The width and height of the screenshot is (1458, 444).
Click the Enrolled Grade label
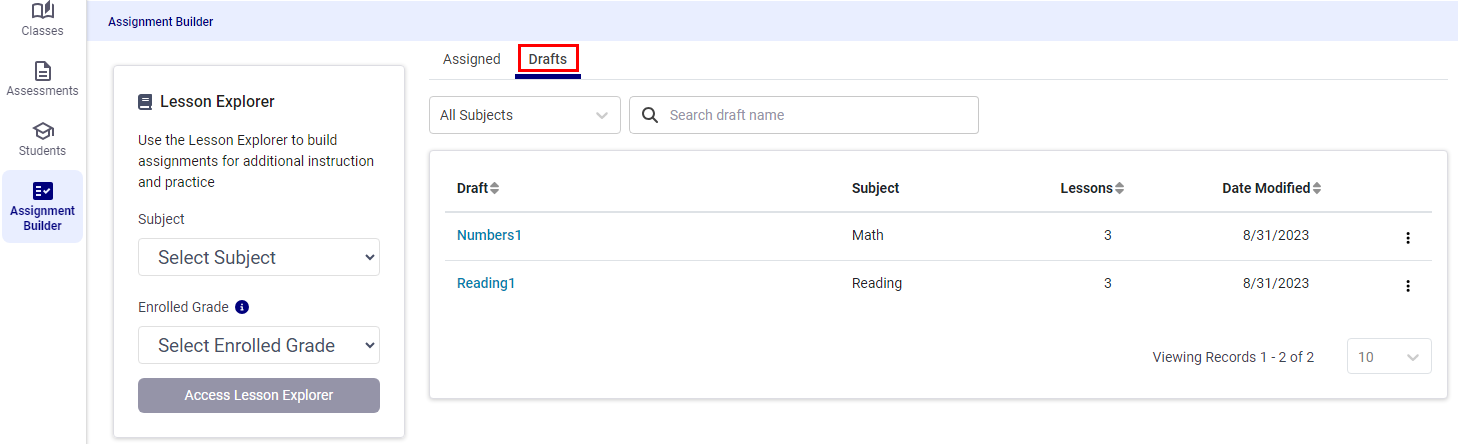coord(183,307)
